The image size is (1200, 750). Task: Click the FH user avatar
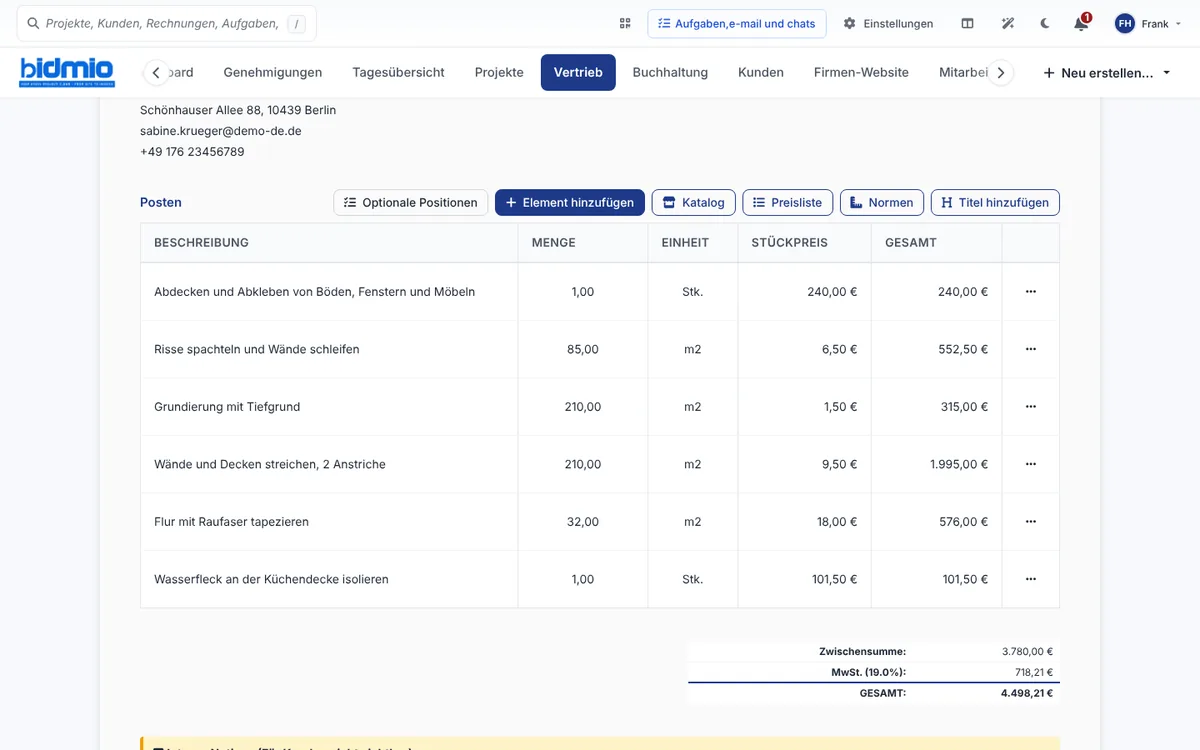(x=1125, y=23)
